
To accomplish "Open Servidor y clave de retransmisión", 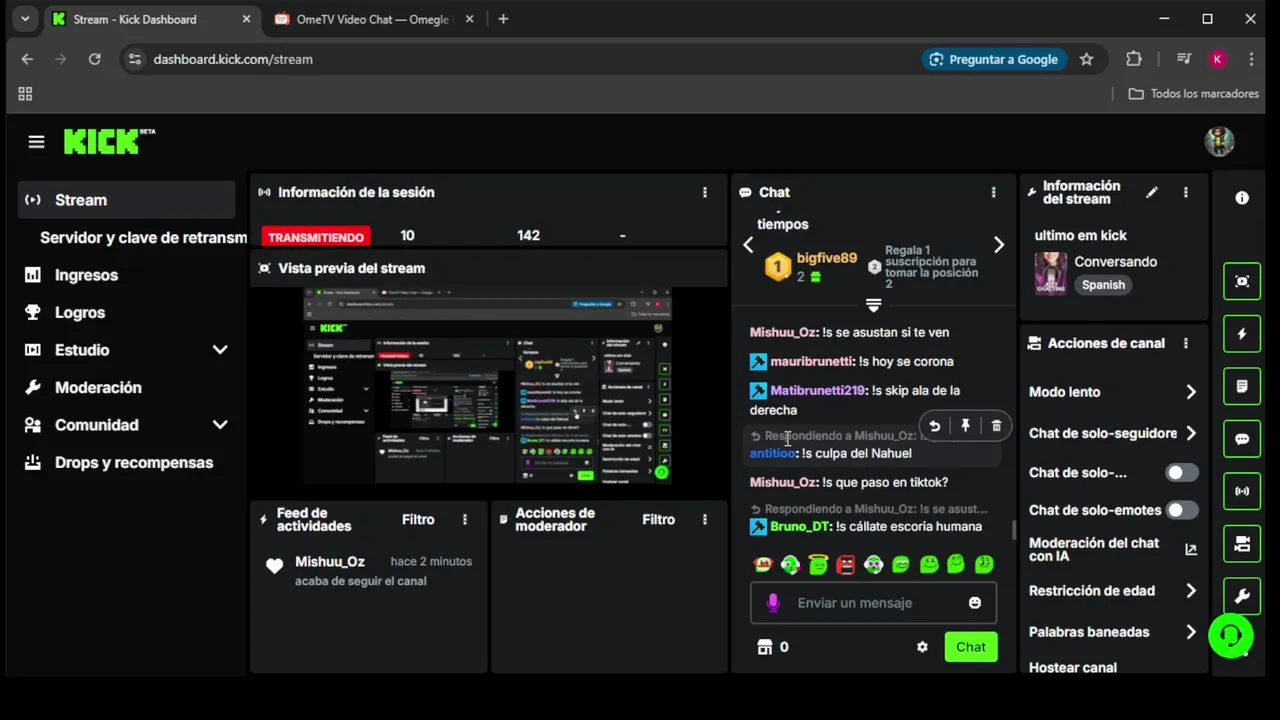I will 143,238.
